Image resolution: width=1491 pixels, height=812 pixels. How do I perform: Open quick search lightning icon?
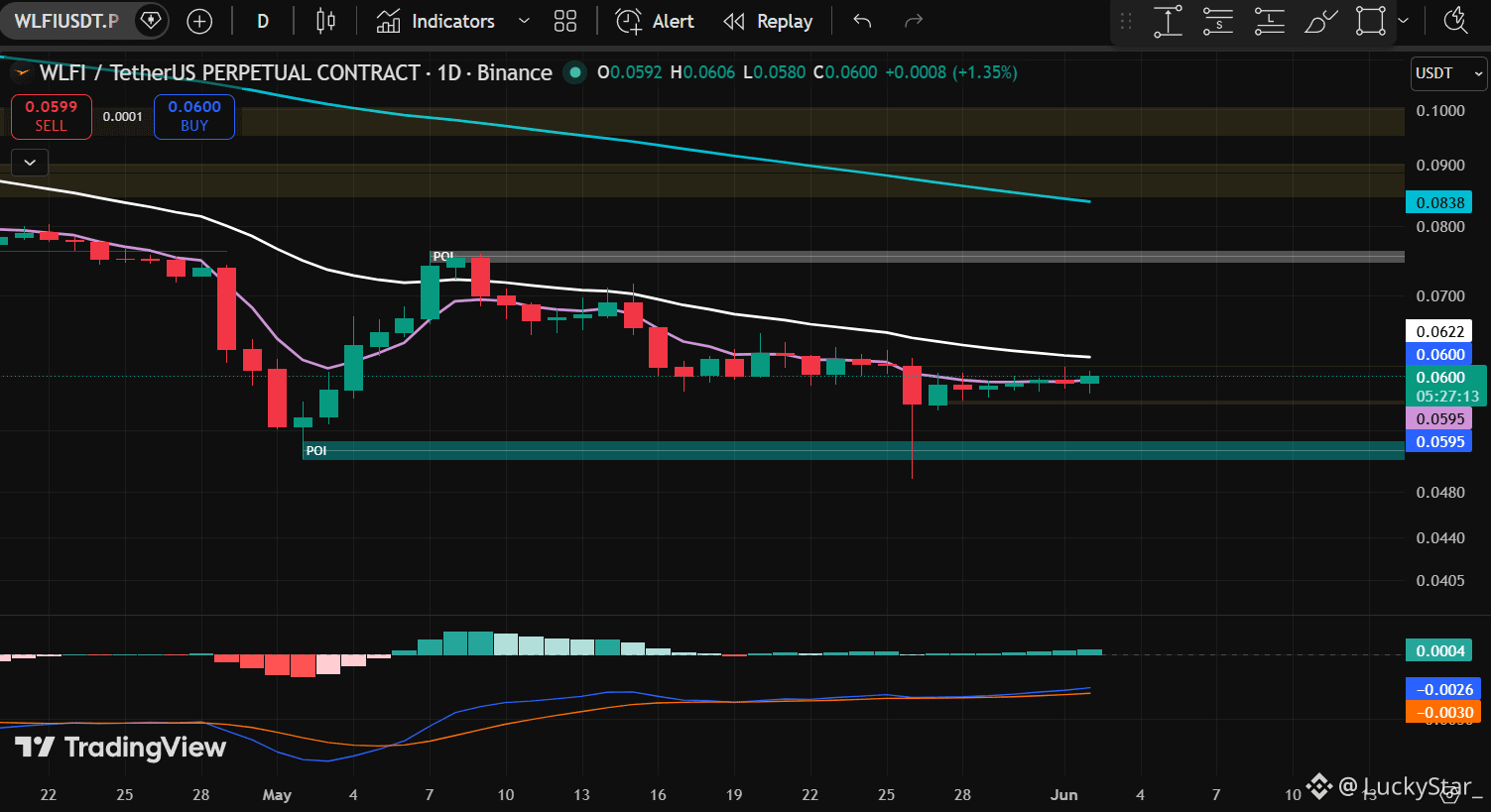pyautogui.click(x=1456, y=21)
